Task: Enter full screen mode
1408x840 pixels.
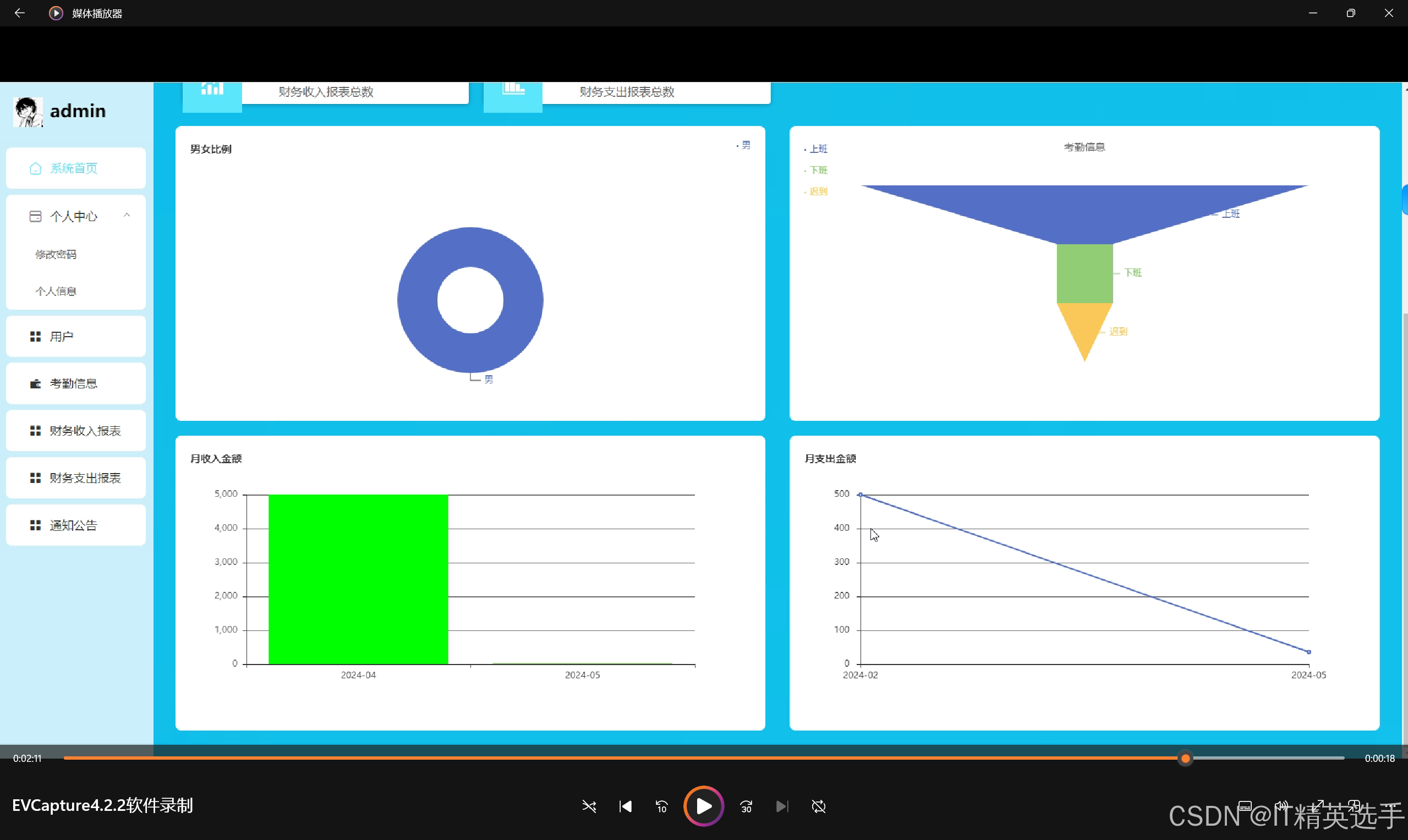Action: (x=1318, y=805)
